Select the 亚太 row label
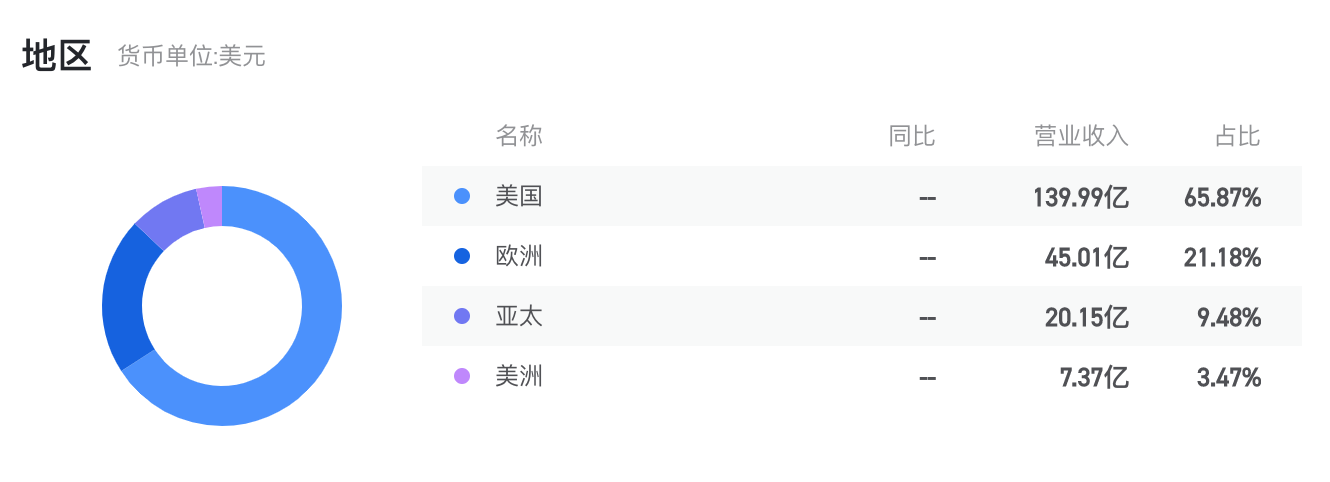The image size is (1330, 482). click(x=519, y=317)
